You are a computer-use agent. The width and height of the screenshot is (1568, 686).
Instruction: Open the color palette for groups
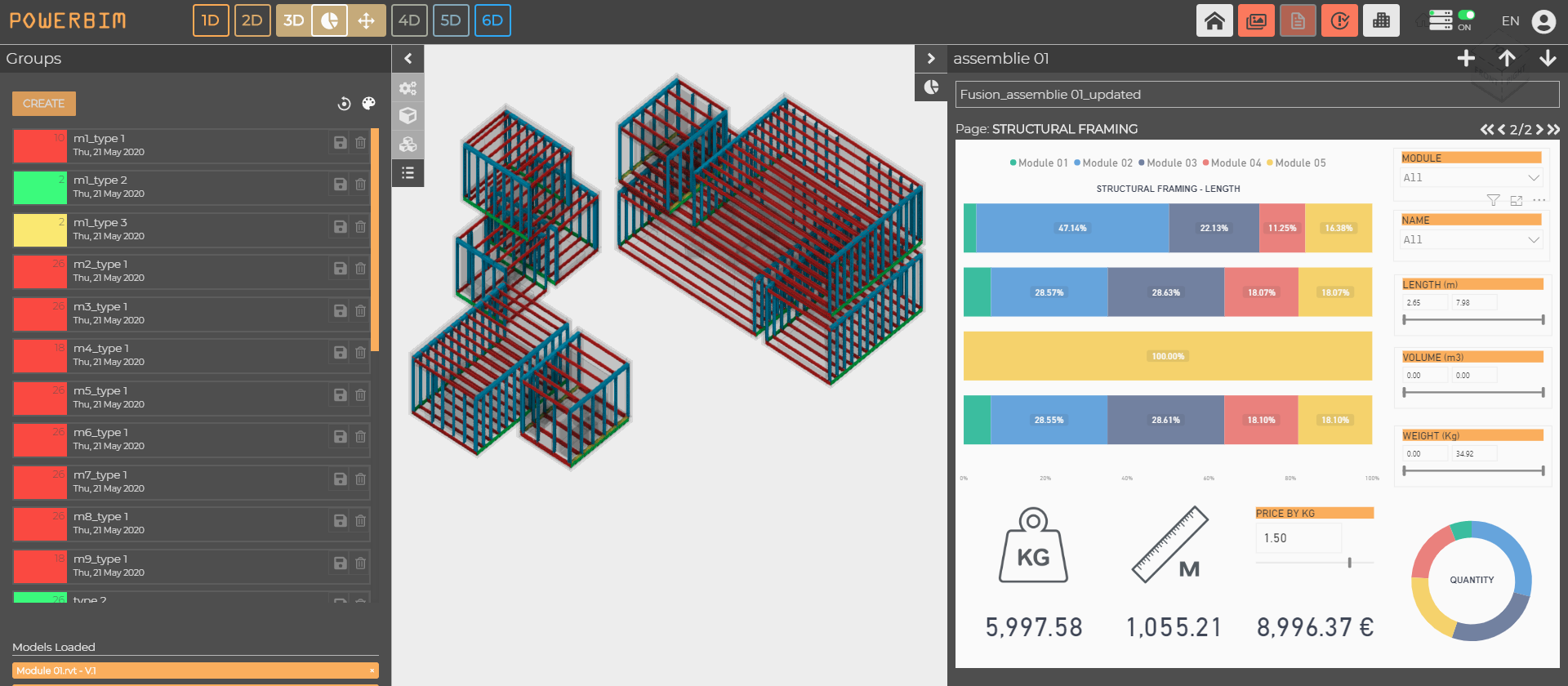pos(368,103)
